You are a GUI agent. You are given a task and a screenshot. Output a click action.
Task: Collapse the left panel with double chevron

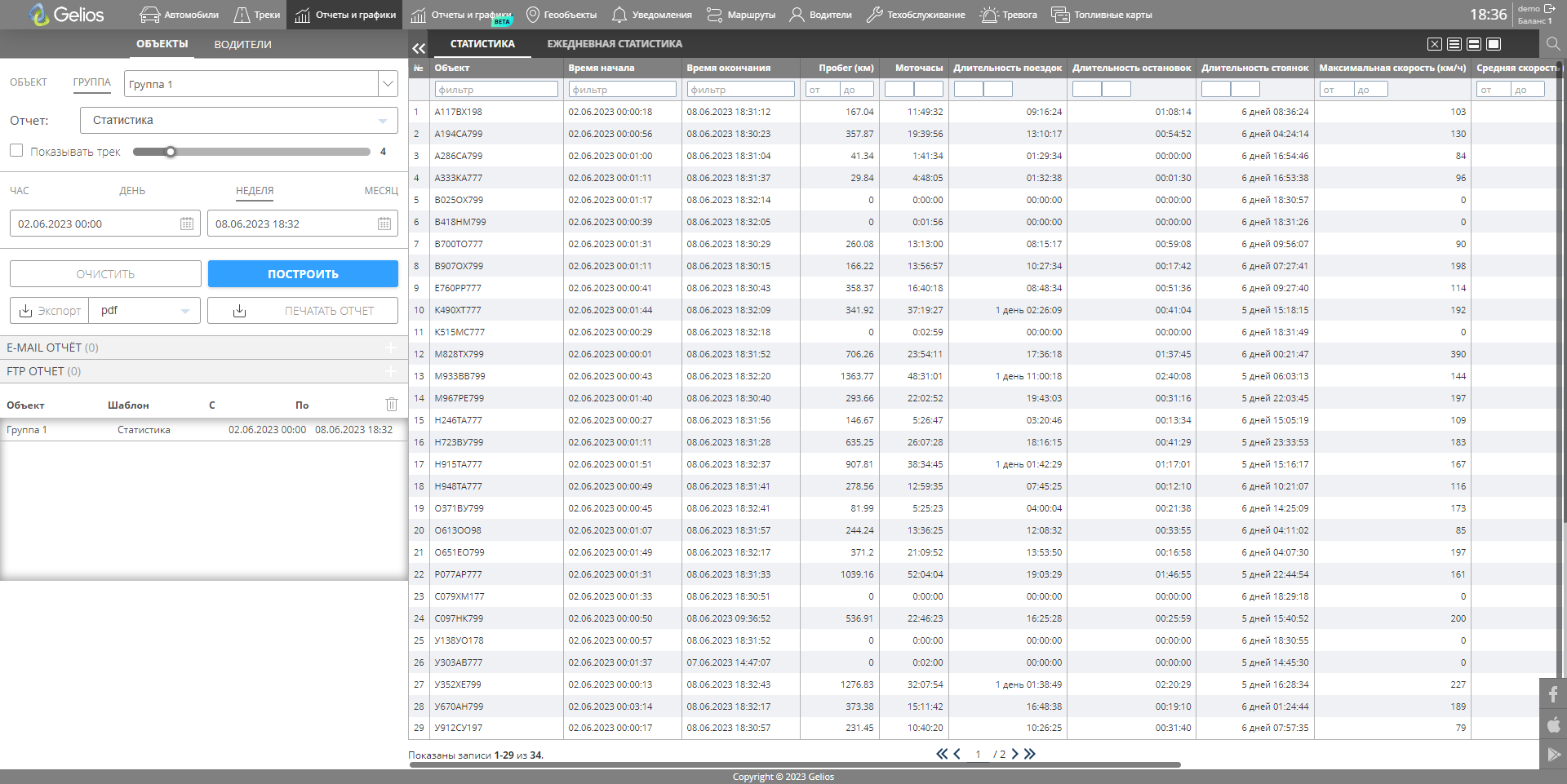[419, 48]
